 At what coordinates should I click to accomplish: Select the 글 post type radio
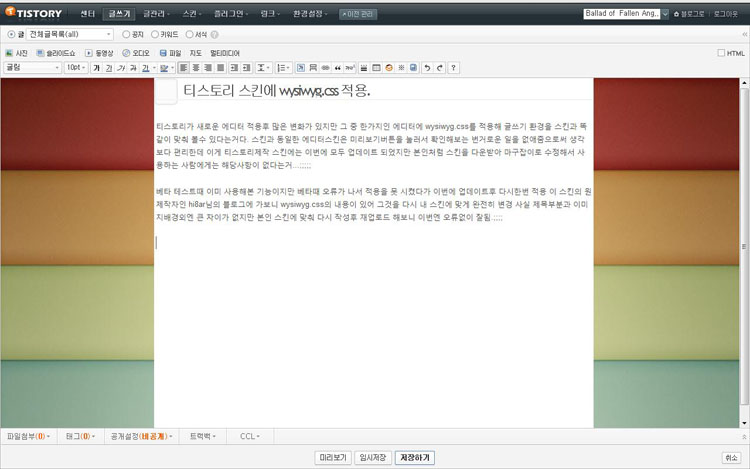(x=11, y=34)
